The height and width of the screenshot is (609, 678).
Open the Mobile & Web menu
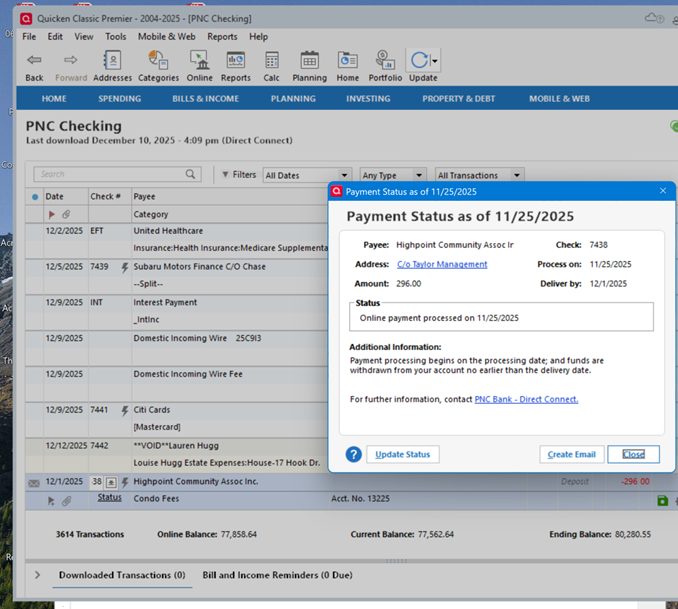coord(166,37)
